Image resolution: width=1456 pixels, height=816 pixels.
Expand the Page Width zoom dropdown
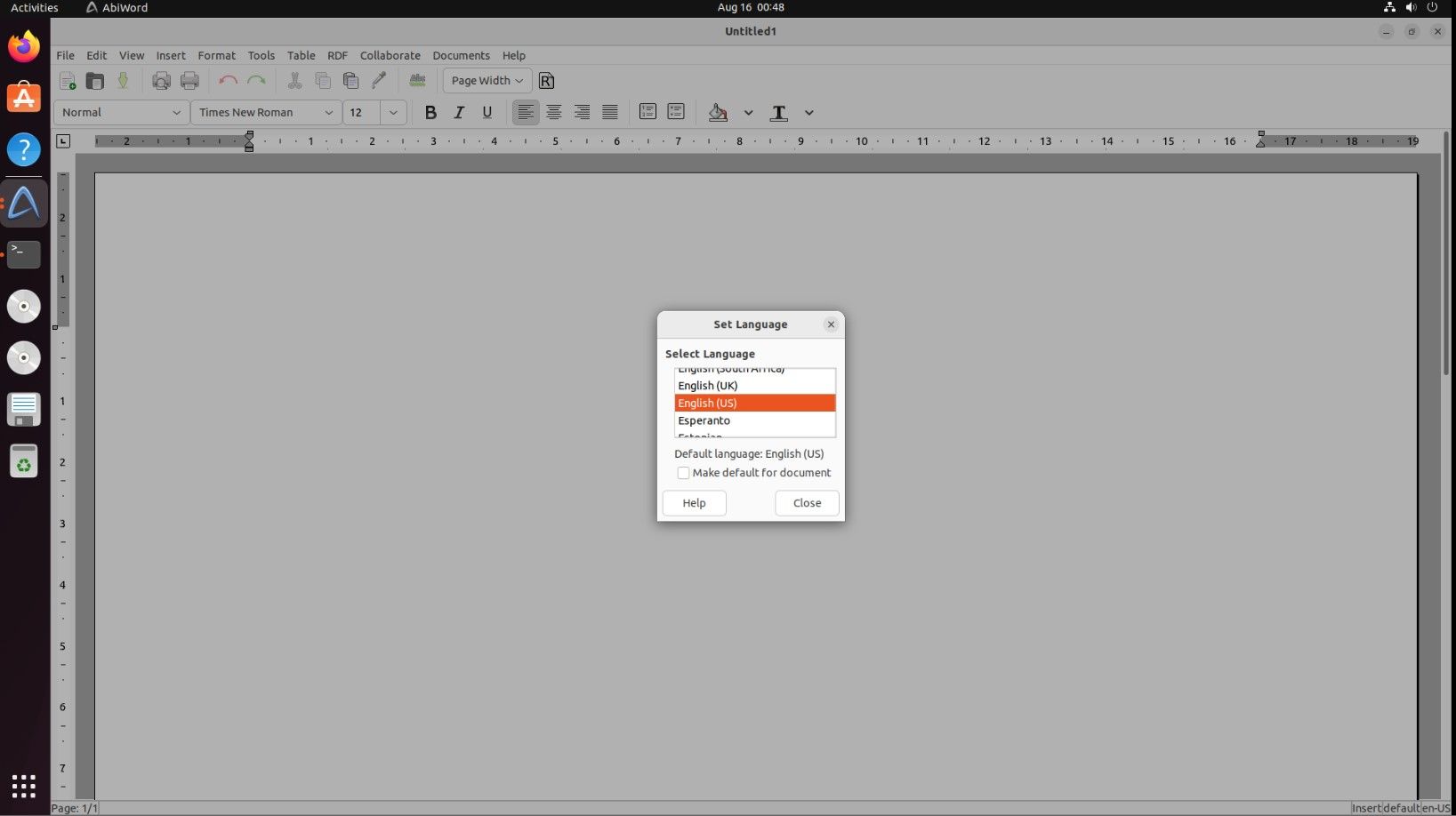[x=487, y=81]
